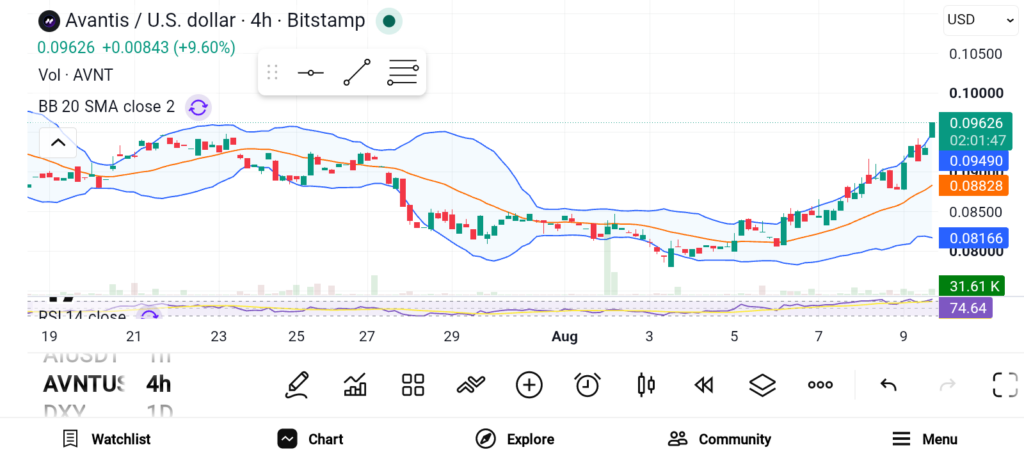Enter fullscreen mode with the corner-brackets icon
The height and width of the screenshot is (461, 1024).
(x=1005, y=385)
